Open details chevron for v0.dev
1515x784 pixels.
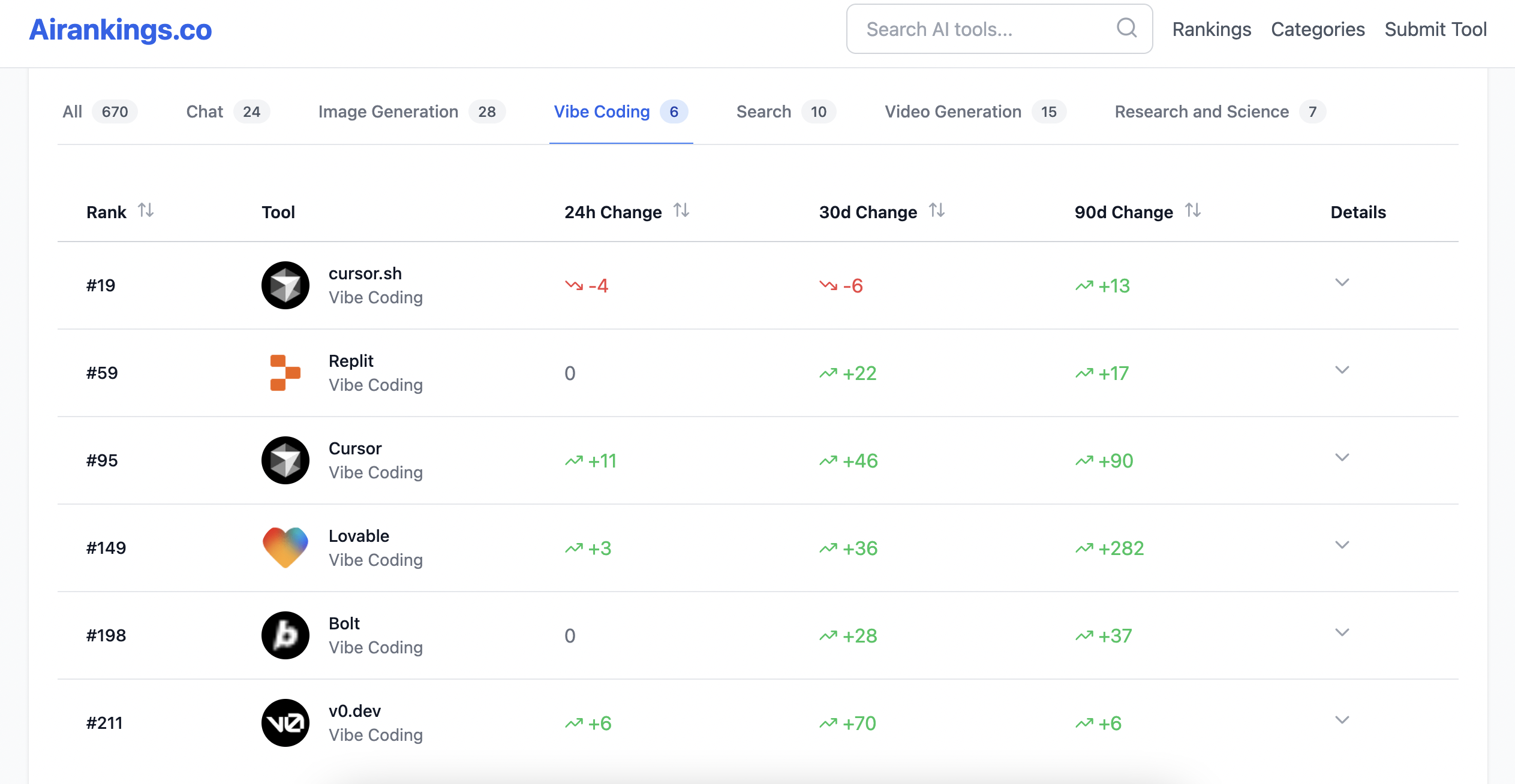point(1342,720)
